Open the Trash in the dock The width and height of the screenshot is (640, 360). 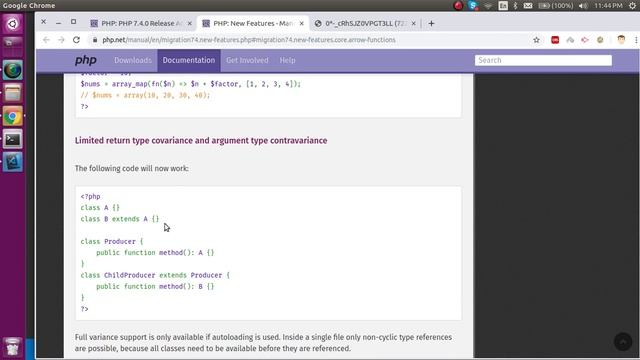[13, 347]
